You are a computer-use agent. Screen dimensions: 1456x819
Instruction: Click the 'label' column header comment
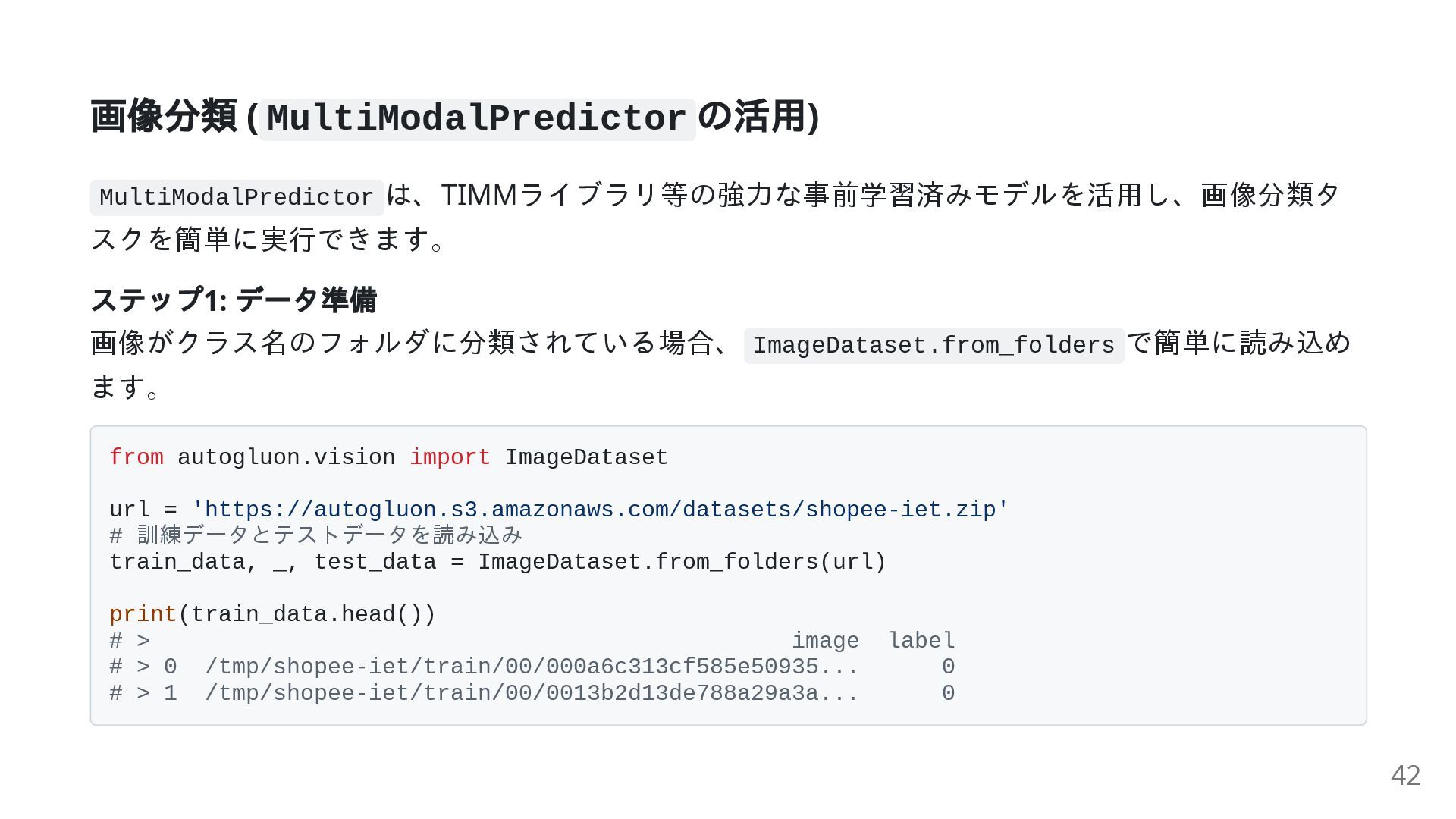(x=921, y=641)
